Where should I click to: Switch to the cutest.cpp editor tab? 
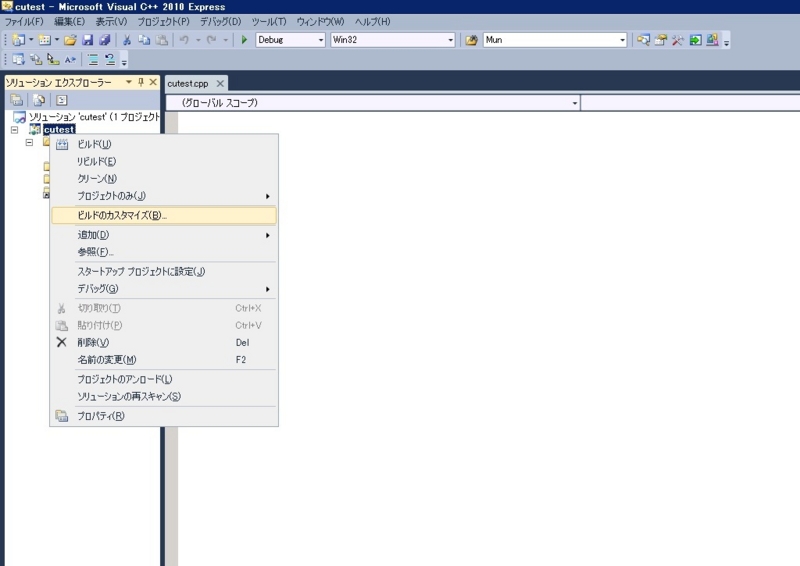[x=188, y=84]
